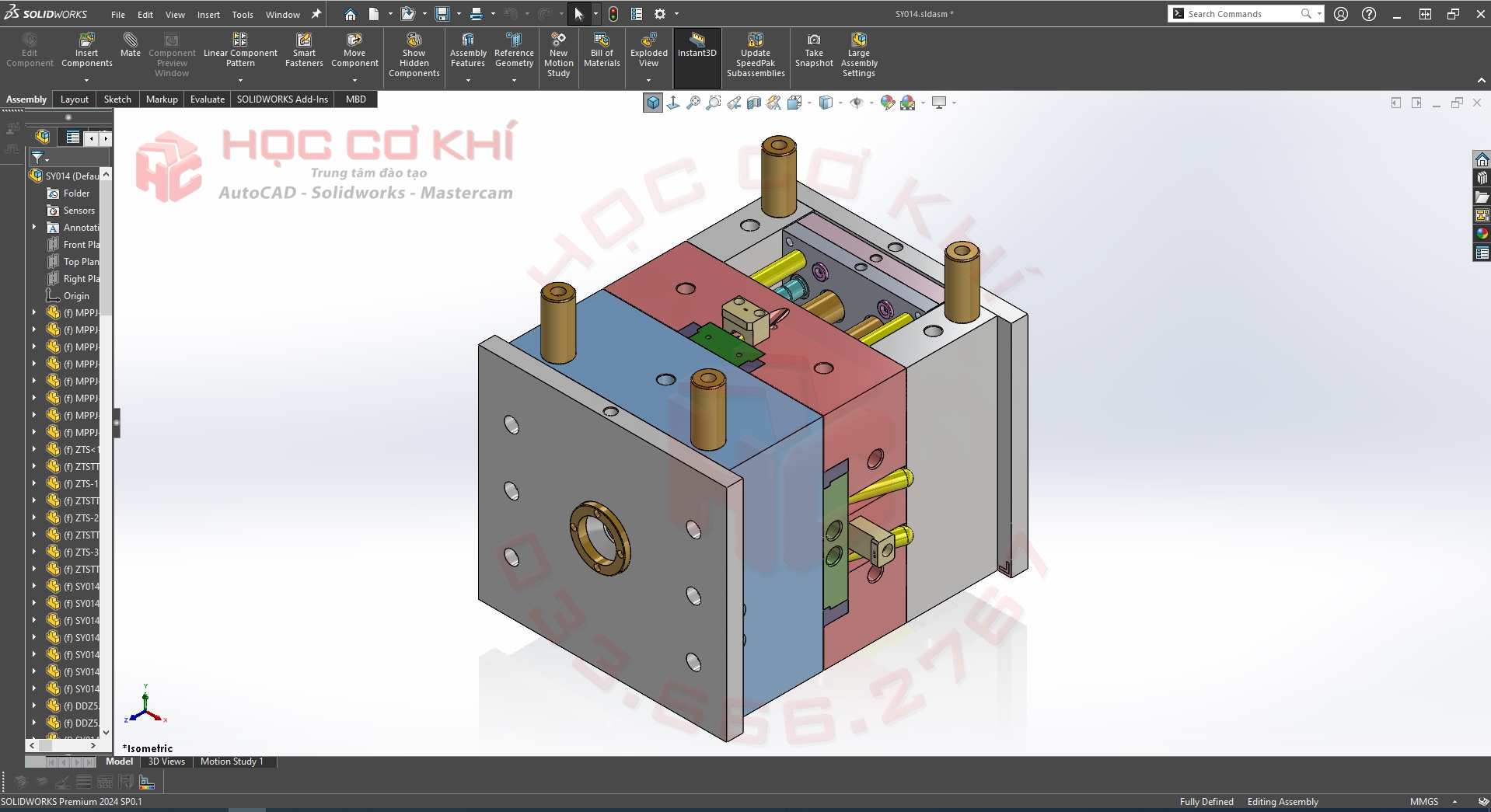Click the Zoom to Fit icon

click(x=693, y=103)
